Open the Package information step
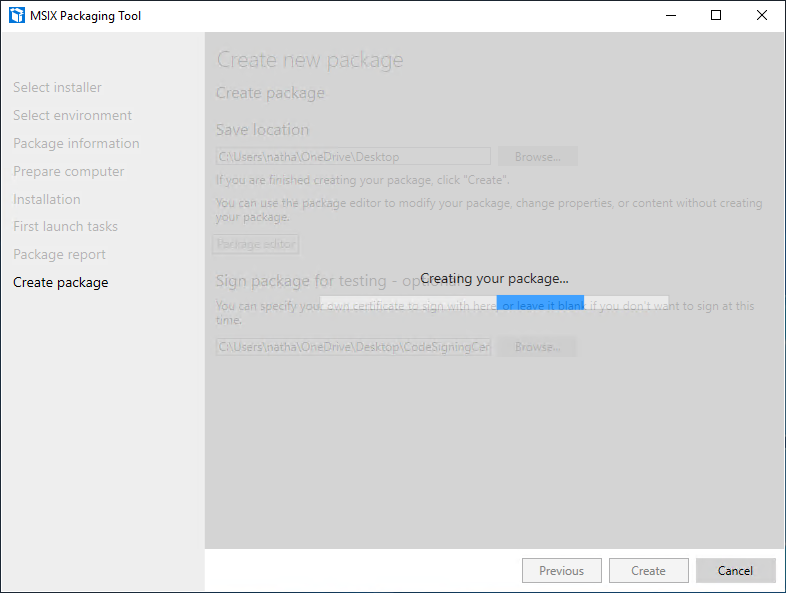Viewport: 786px width, 593px height. (76, 143)
